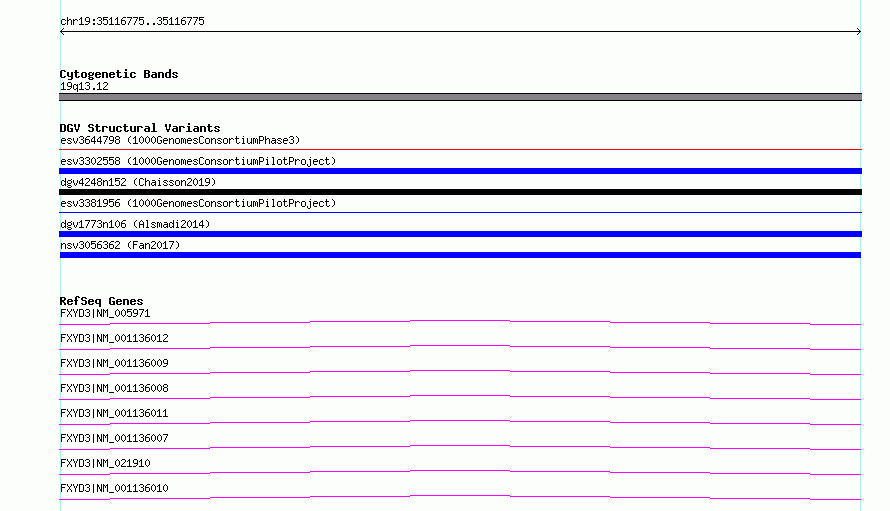Screen dimensions: 890x511
Task: Click the red esv3644798 variant line
Action: click(460, 149)
